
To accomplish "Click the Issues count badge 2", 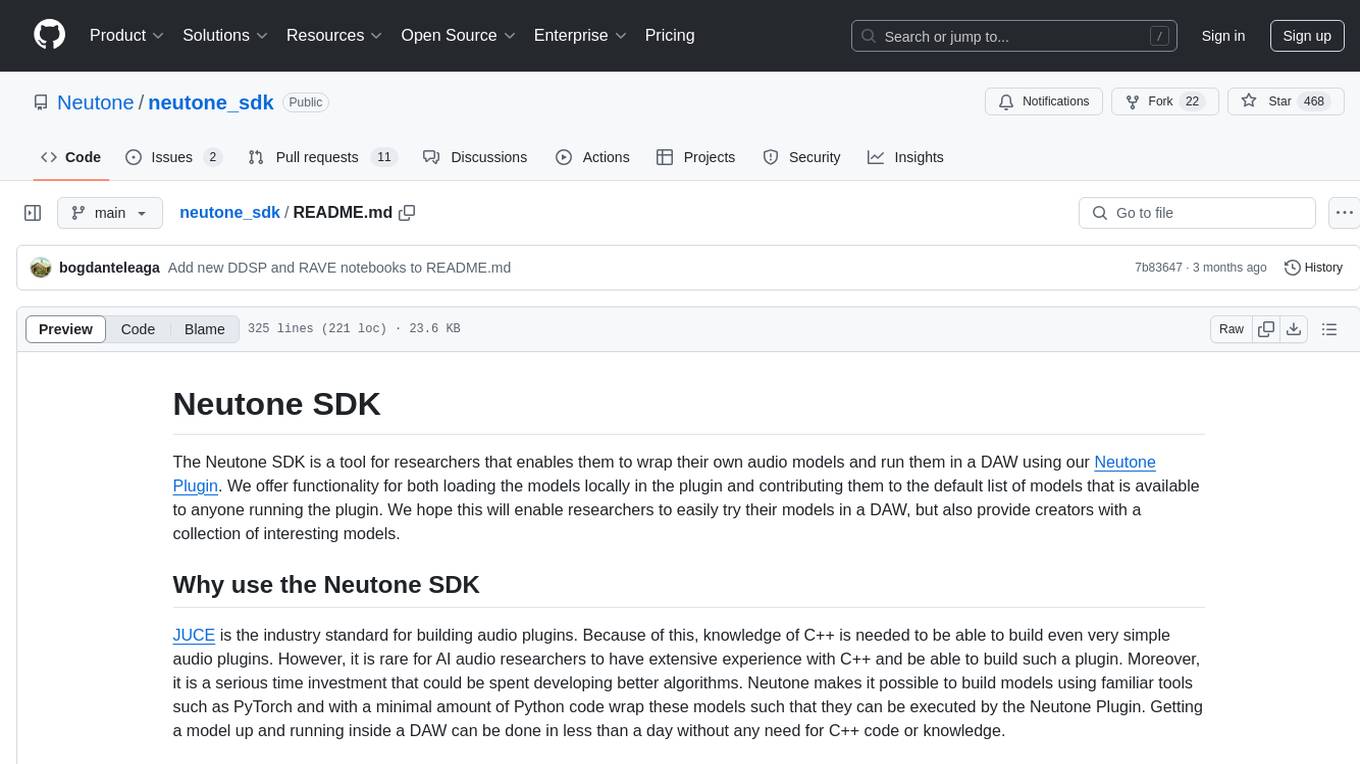I will point(212,157).
